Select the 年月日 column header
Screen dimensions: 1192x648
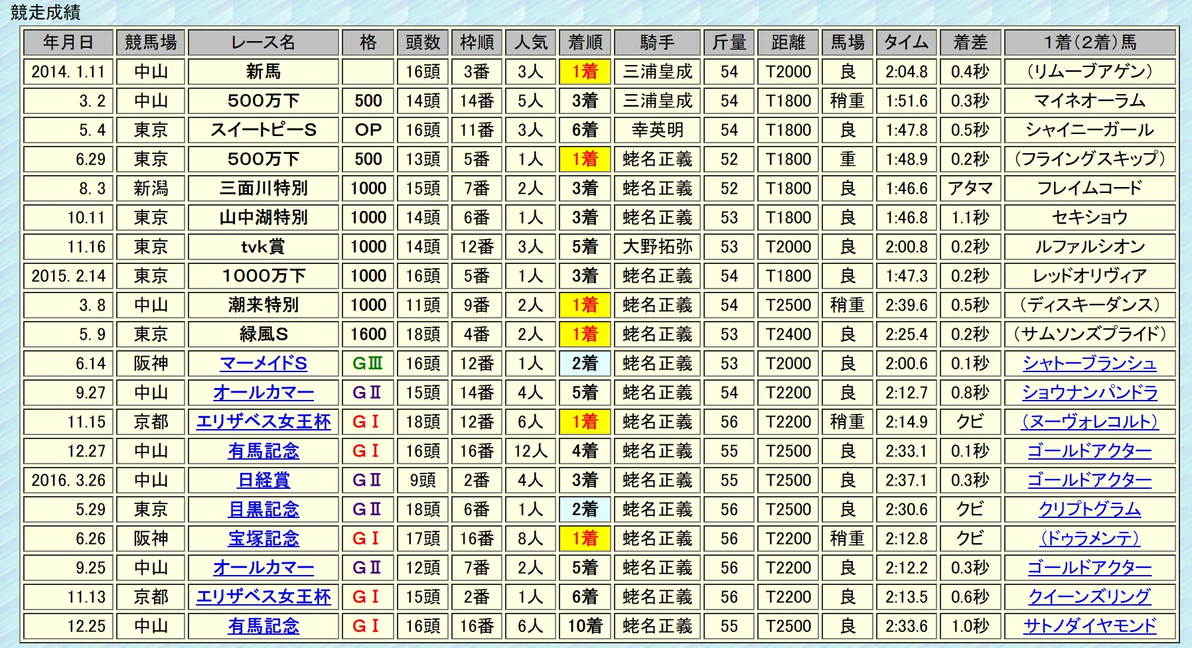coord(68,43)
